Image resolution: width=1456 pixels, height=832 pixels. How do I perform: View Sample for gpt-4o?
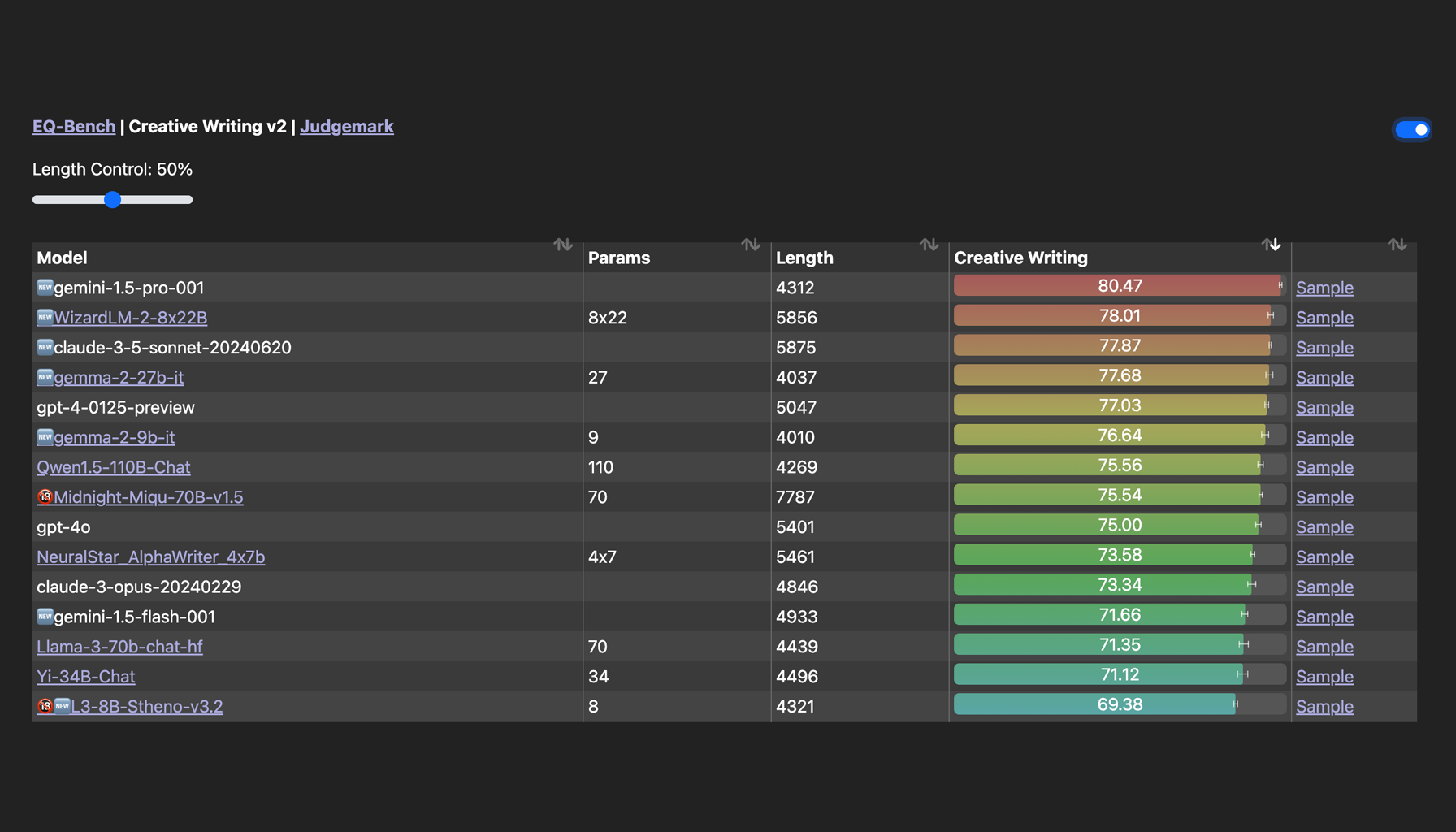1324,527
